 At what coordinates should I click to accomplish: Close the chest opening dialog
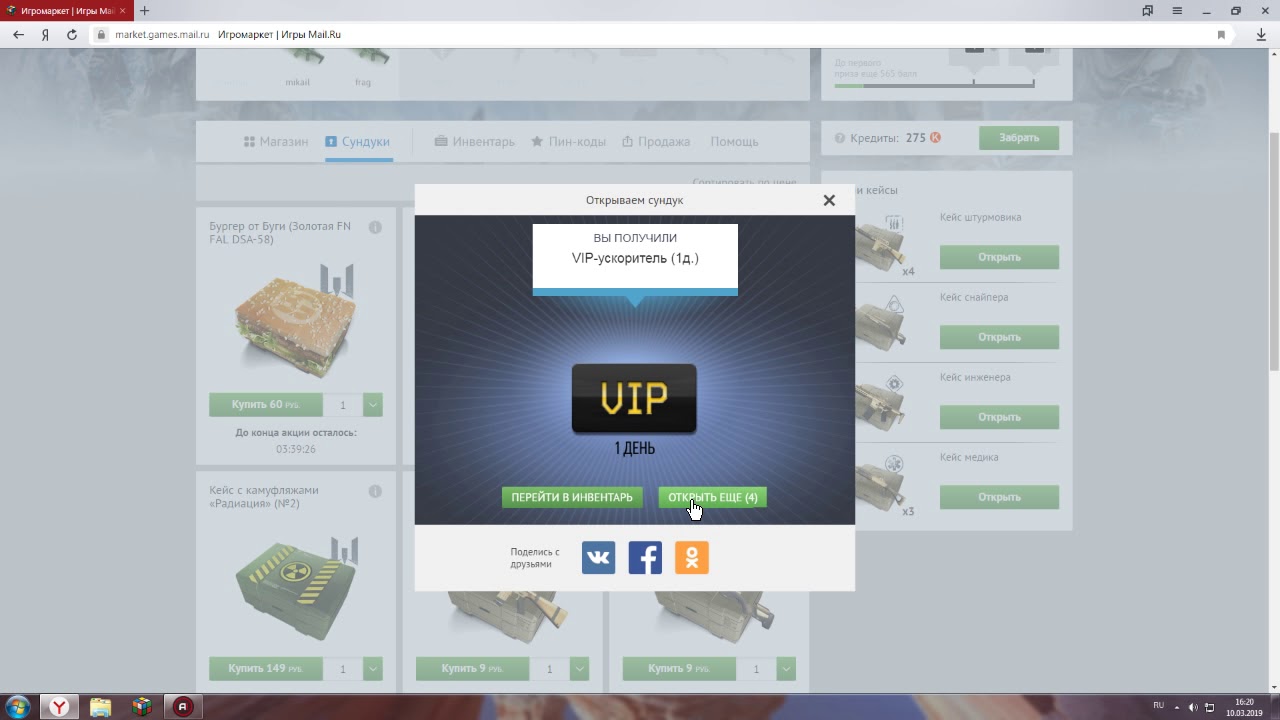coord(829,200)
